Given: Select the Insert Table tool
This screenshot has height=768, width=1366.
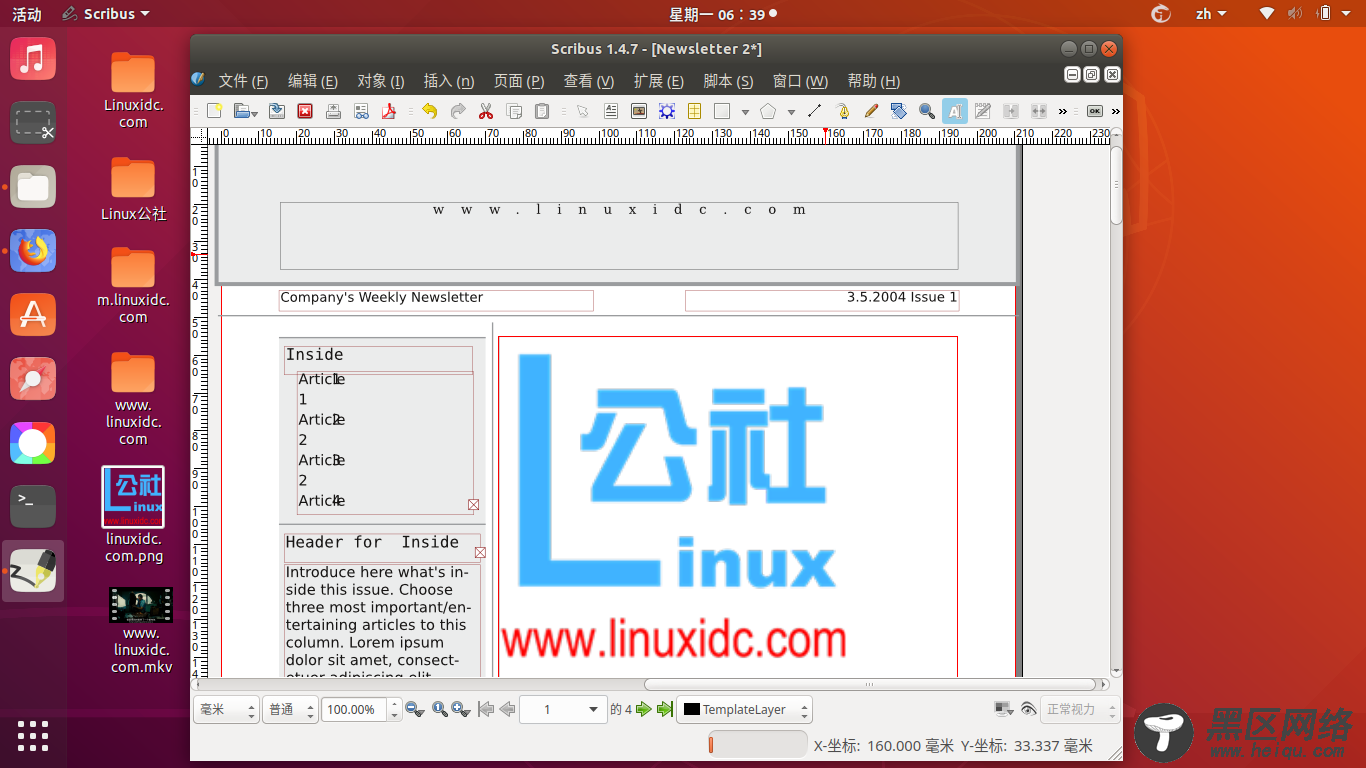Looking at the screenshot, I should point(694,111).
